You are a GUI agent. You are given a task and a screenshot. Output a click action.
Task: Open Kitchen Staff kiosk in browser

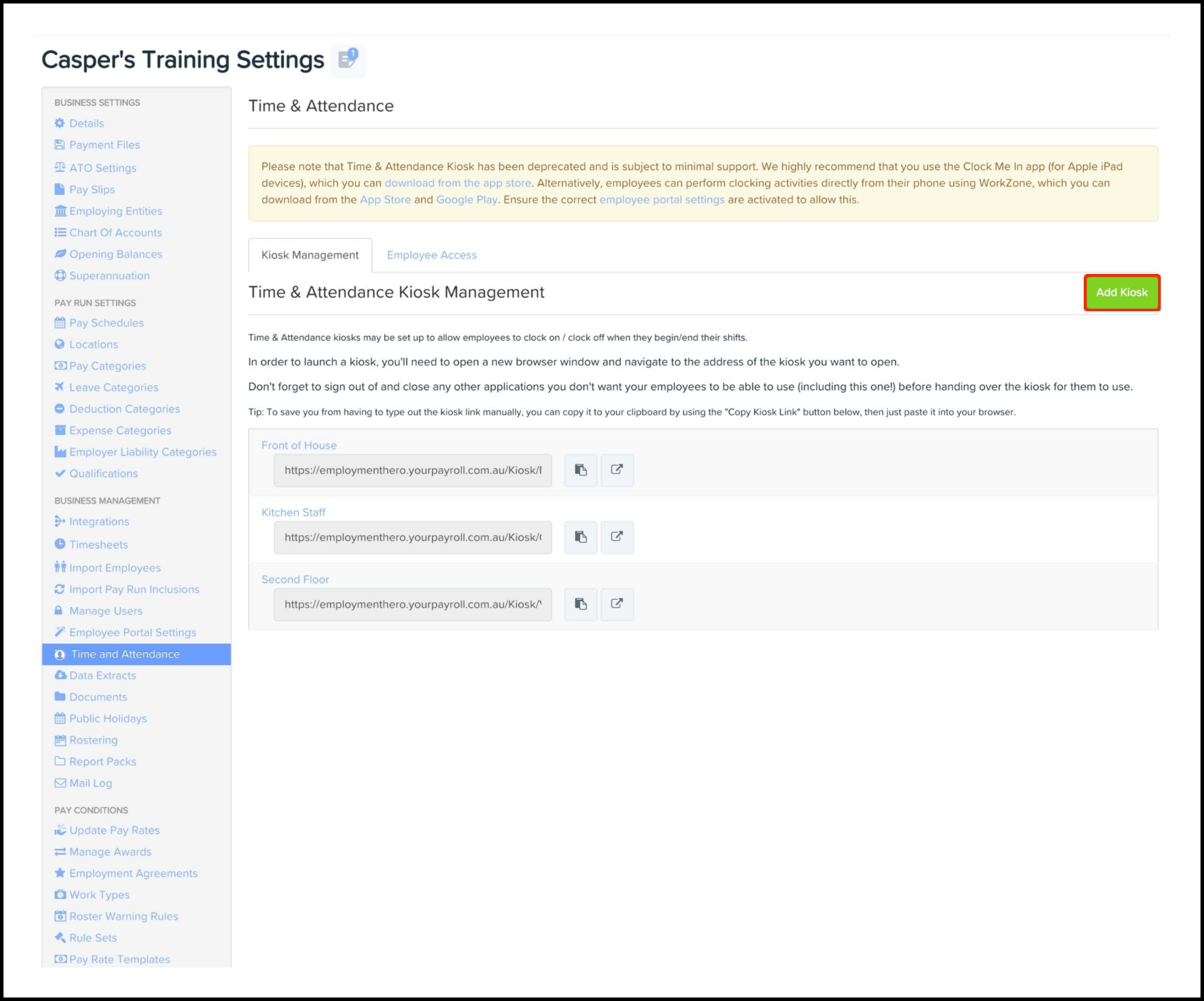click(617, 537)
